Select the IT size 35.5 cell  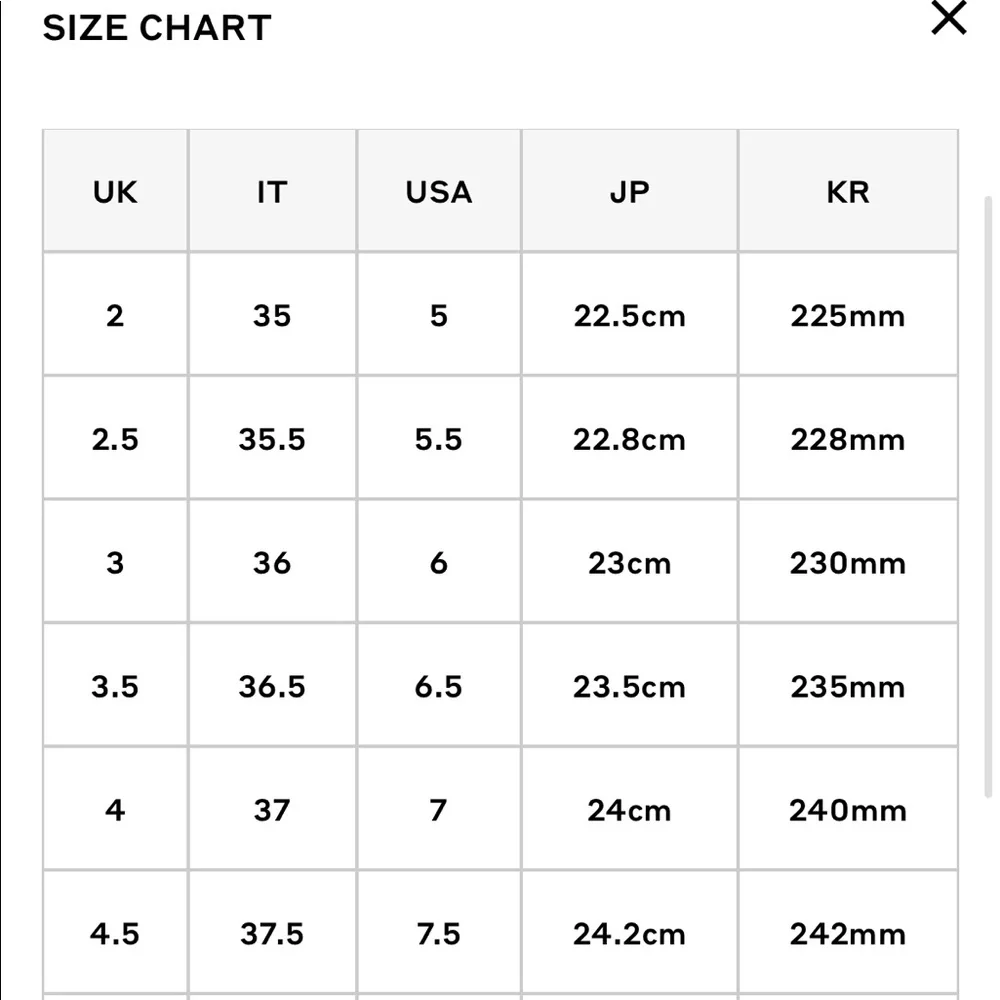pos(271,440)
